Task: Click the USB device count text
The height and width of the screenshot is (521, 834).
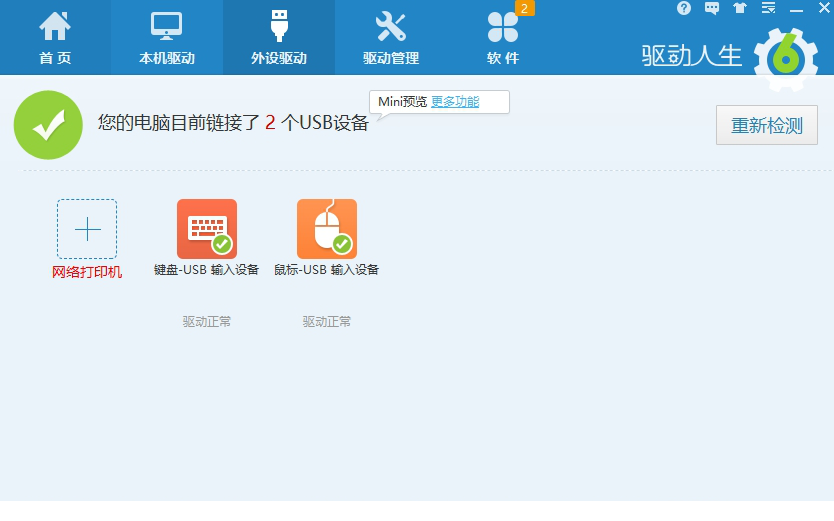Action: tap(233, 123)
